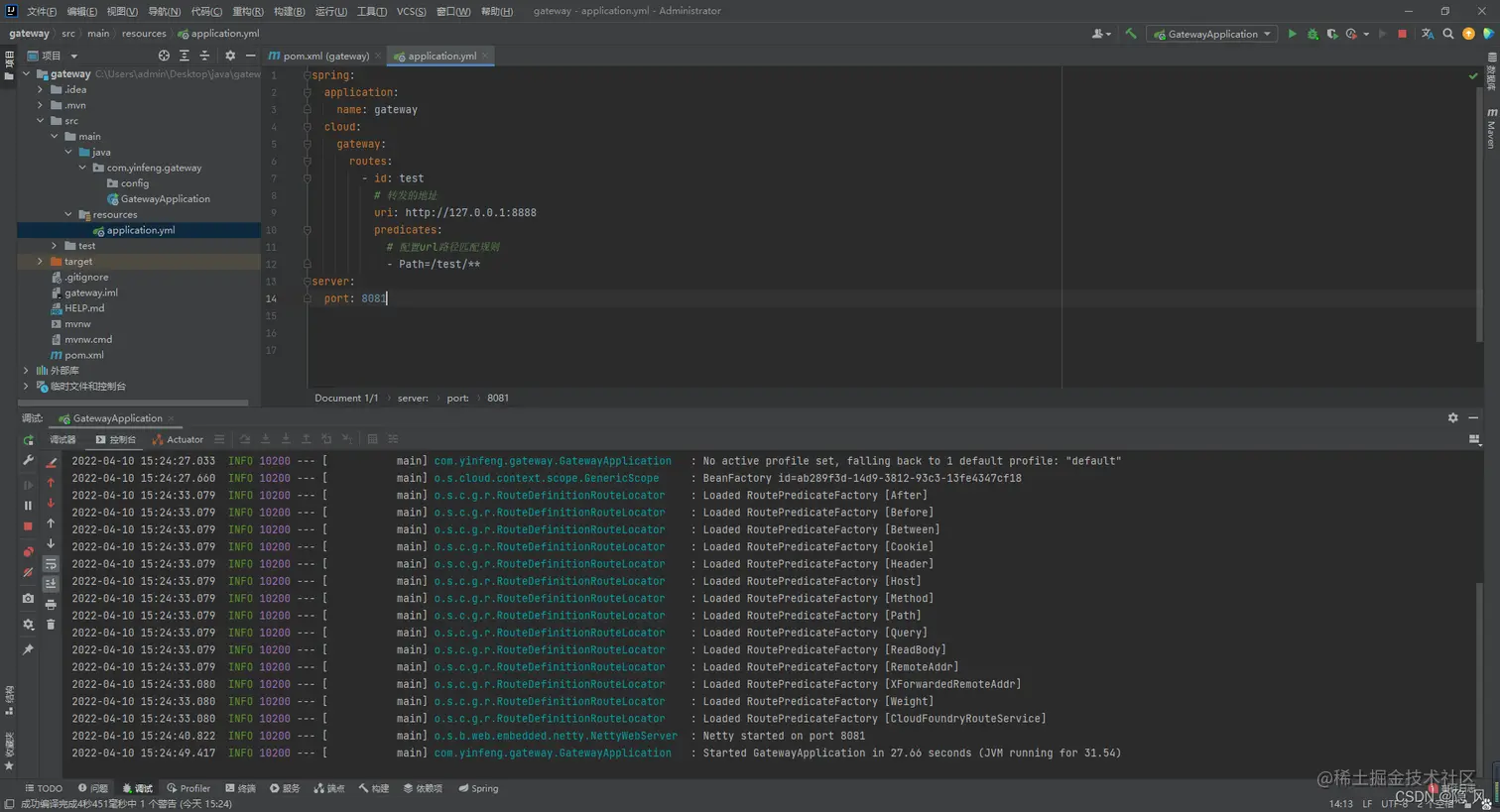The image size is (1500, 812).
Task: Switch to pom.xml (gateway) editor tab
Action: tap(325, 56)
